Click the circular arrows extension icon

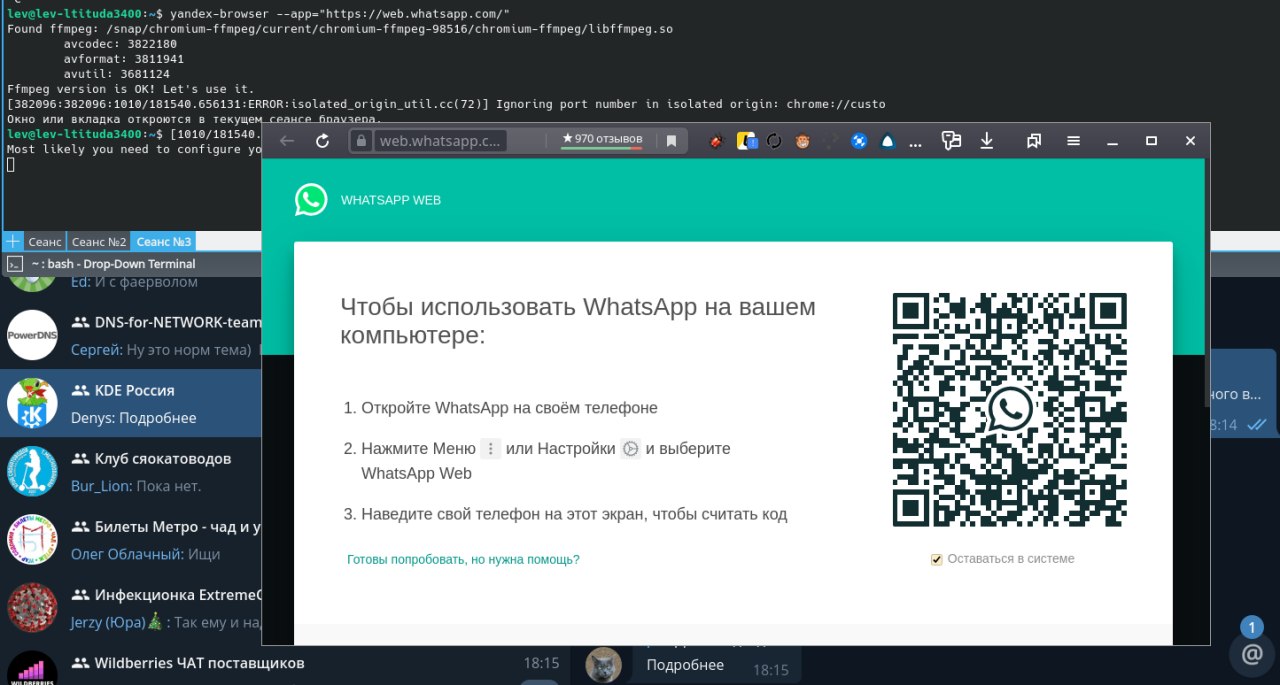(x=774, y=141)
